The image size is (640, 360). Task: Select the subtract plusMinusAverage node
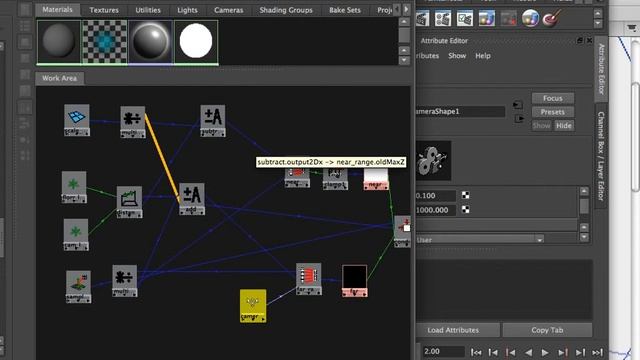pyautogui.click(x=213, y=120)
